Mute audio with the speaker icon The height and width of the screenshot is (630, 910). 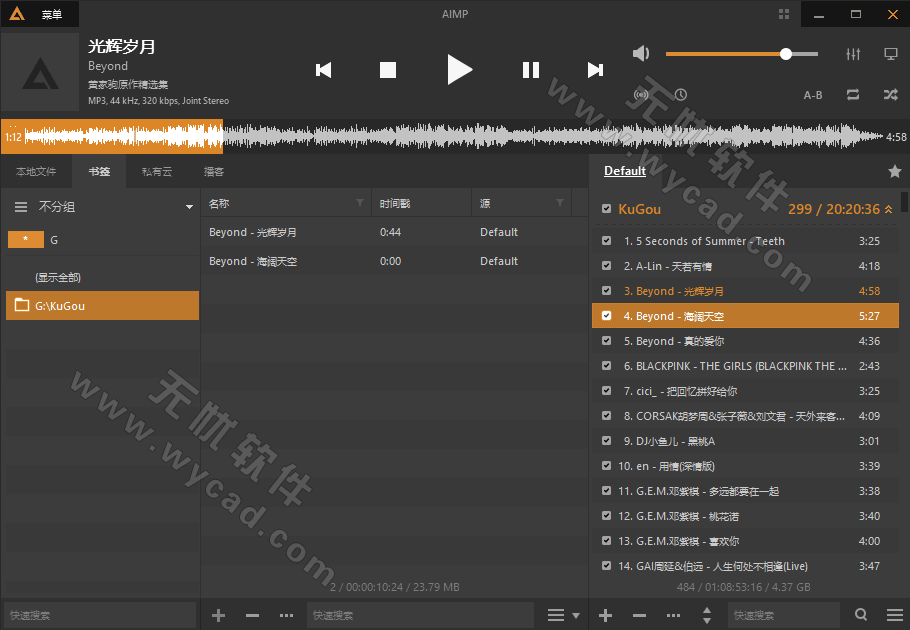[641, 54]
